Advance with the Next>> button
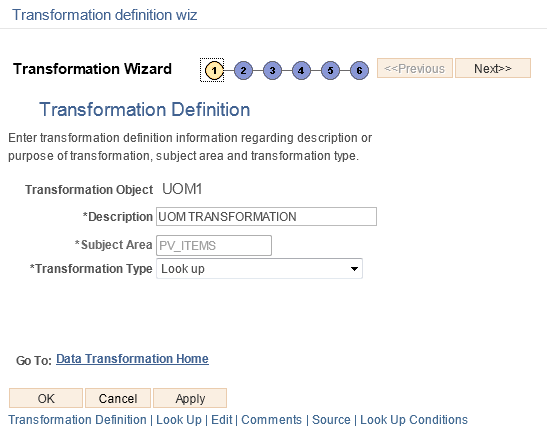This screenshot has height=442, width=547. point(493,68)
